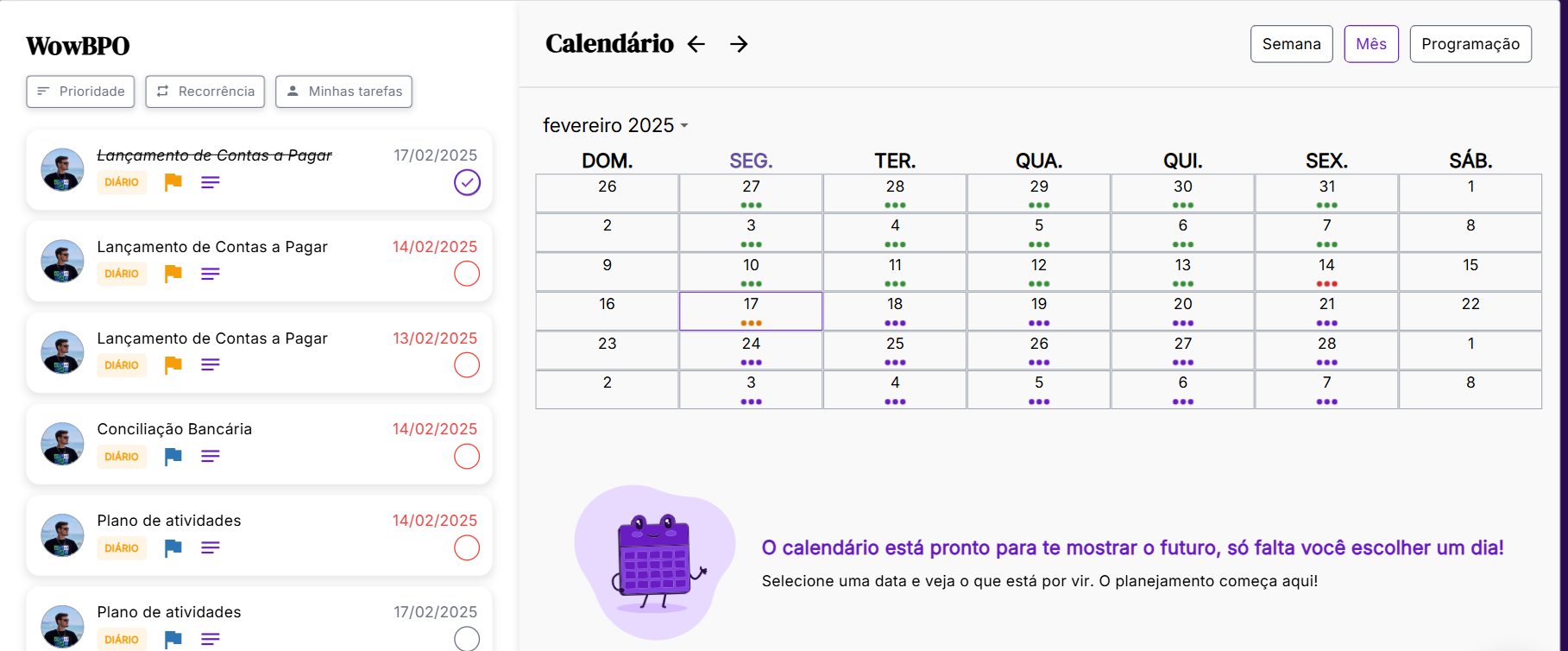Mark Conciliação Bancária task as done

467,456
